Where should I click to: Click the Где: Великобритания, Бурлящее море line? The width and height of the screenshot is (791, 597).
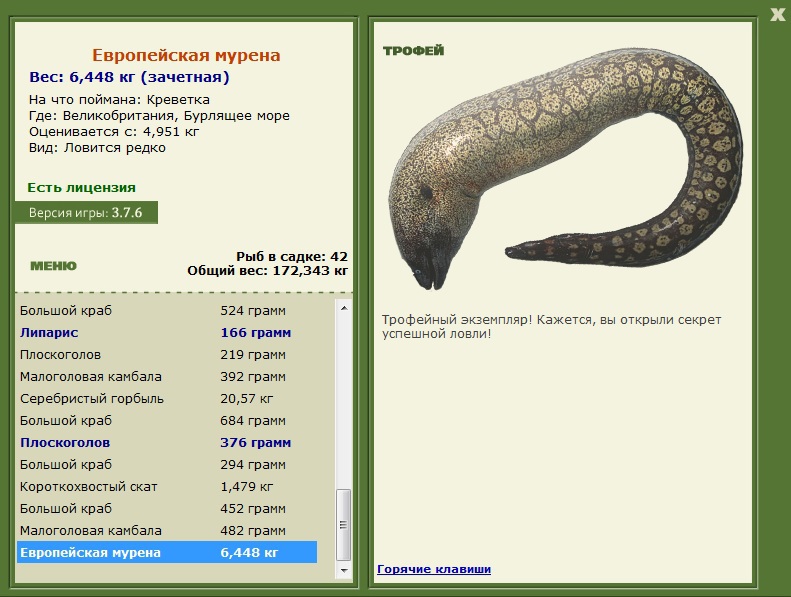(x=159, y=116)
